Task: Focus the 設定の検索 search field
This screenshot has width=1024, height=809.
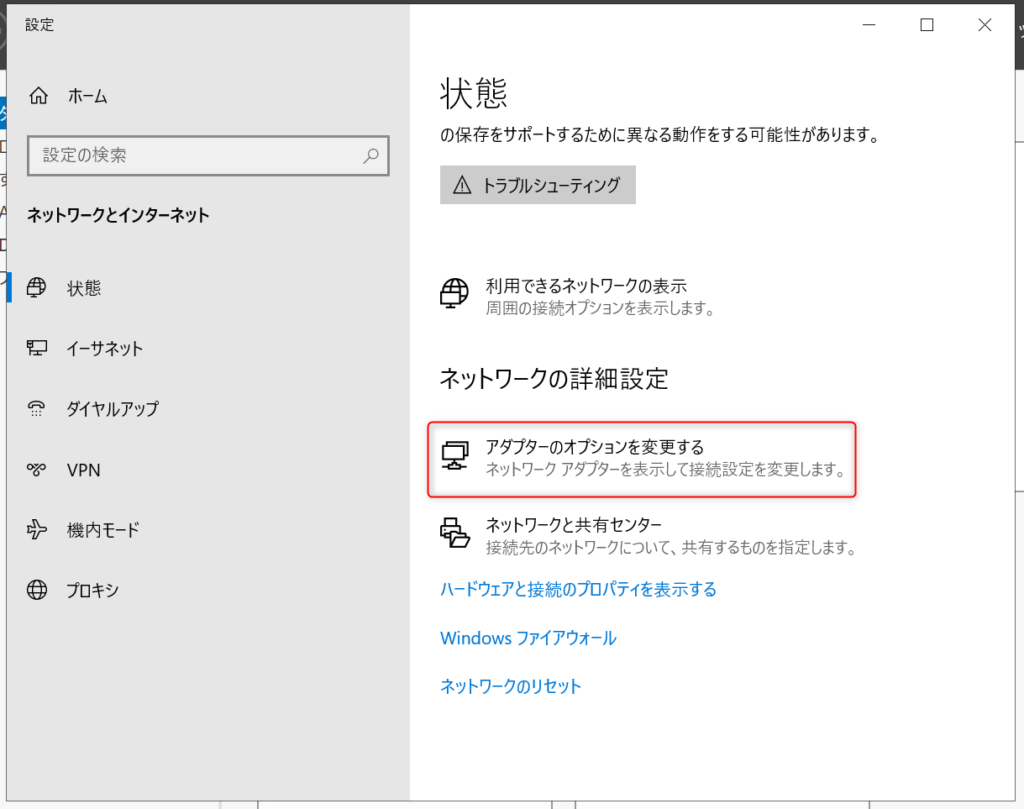Action: click(195, 156)
